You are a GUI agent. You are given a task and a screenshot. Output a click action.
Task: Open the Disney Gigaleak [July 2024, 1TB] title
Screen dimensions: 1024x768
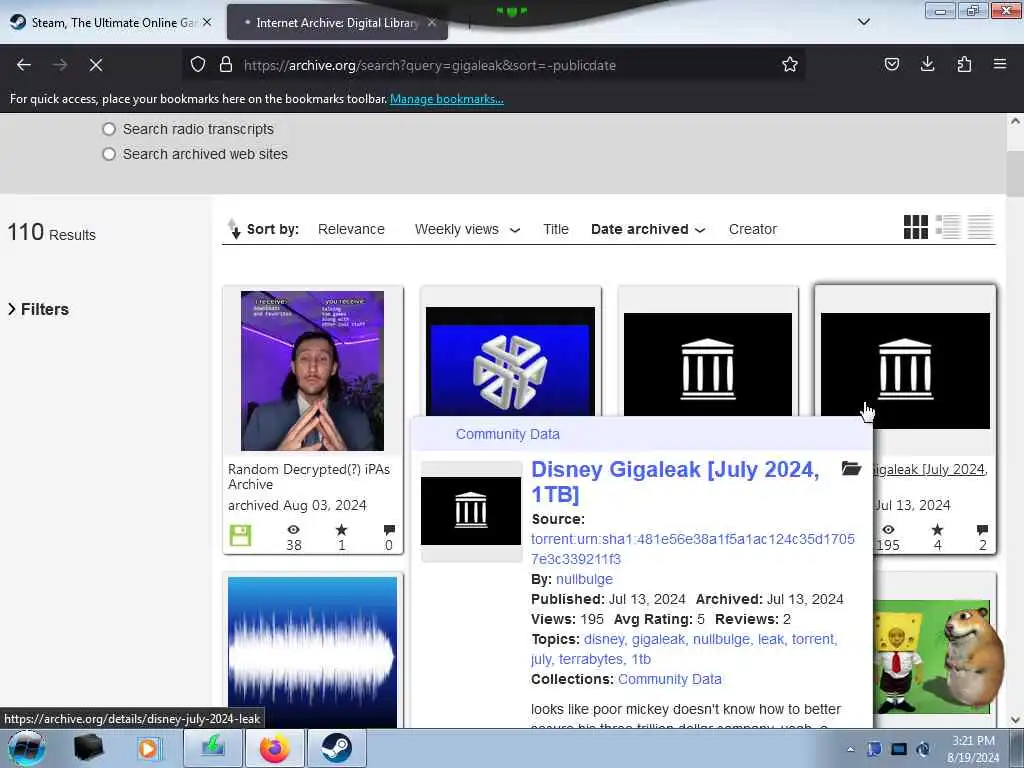click(675, 481)
